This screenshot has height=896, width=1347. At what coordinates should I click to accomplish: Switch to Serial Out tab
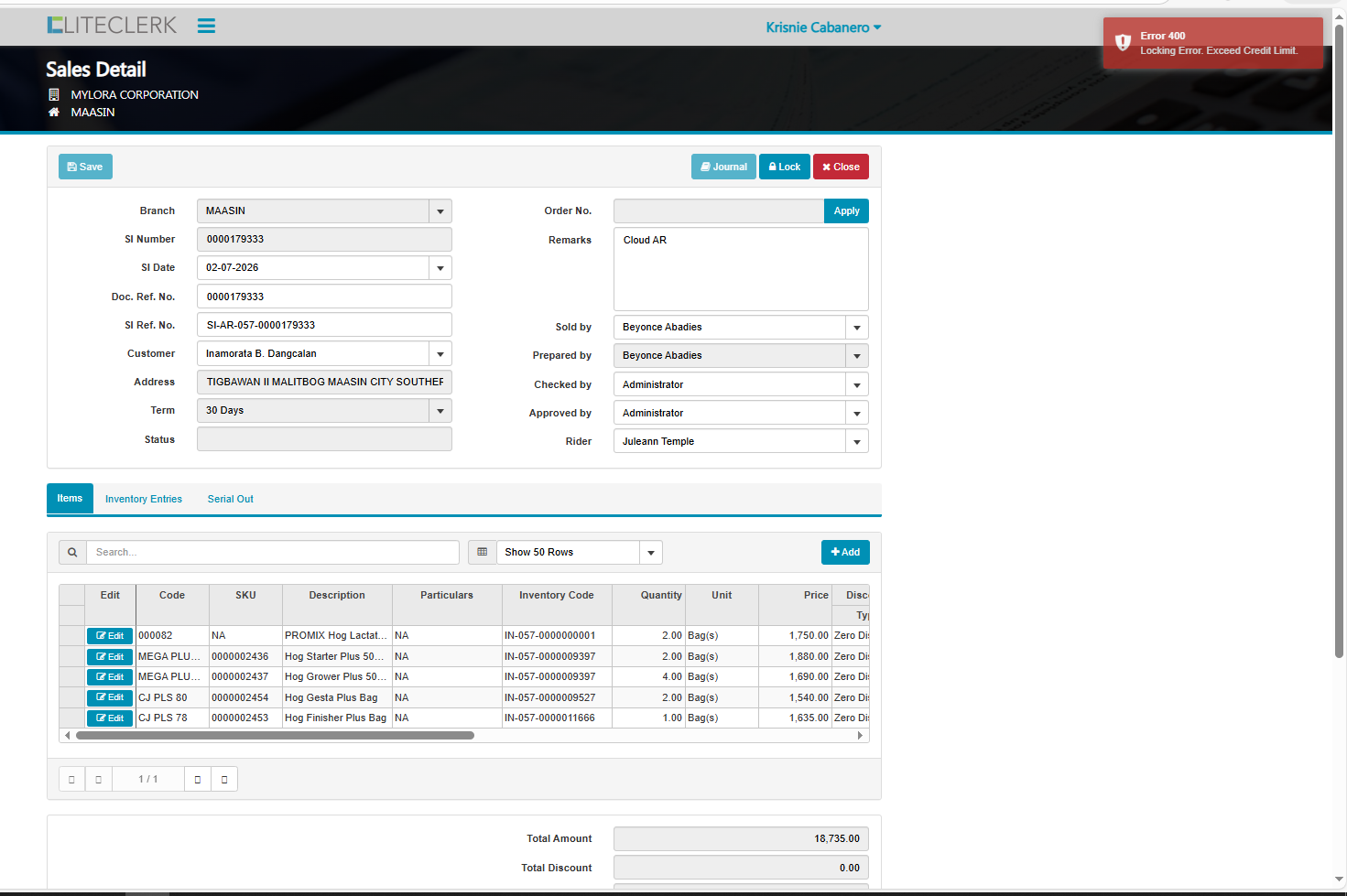[230, 500]
